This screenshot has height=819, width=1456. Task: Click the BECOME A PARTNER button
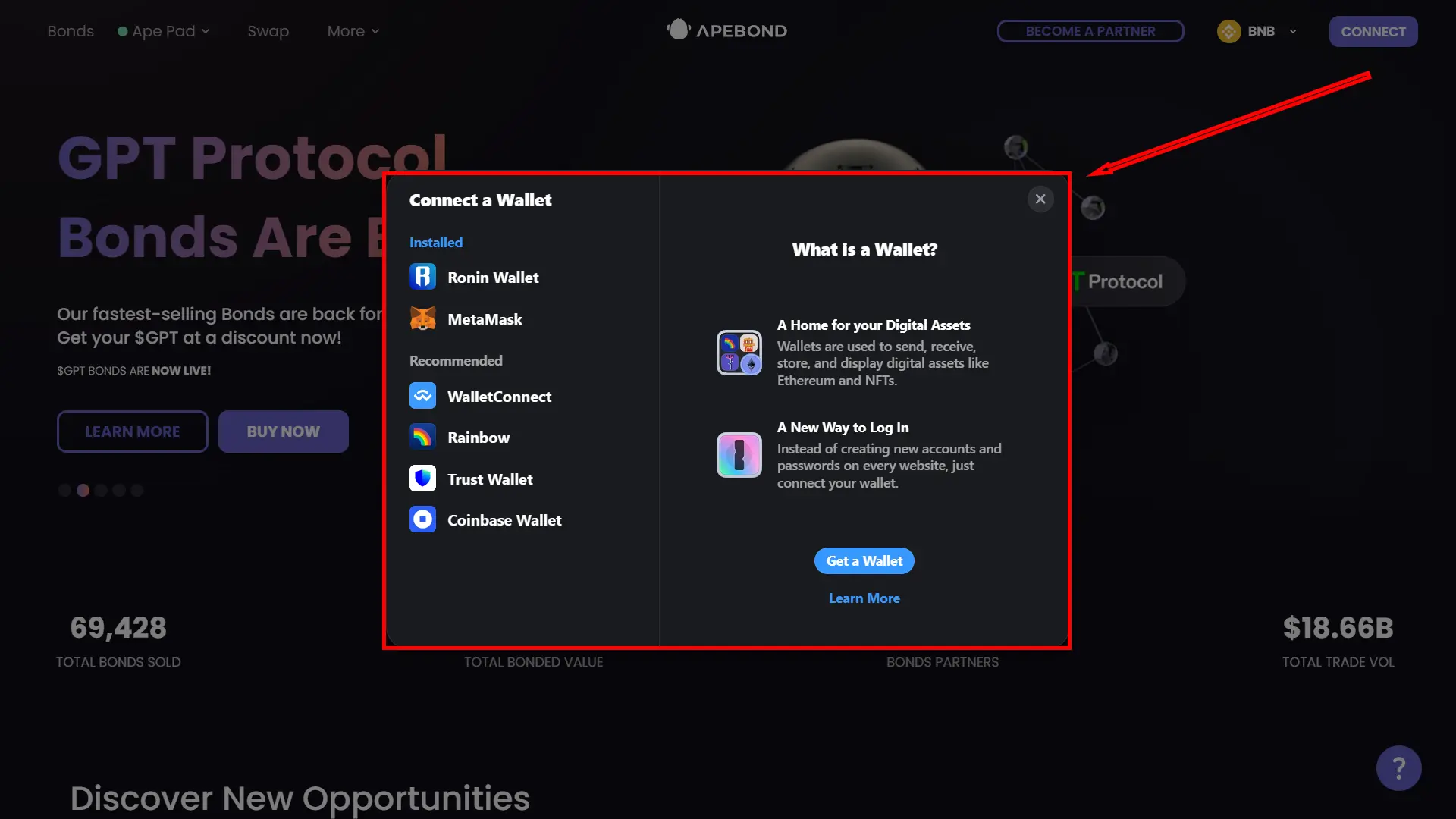pos(1090,30)
